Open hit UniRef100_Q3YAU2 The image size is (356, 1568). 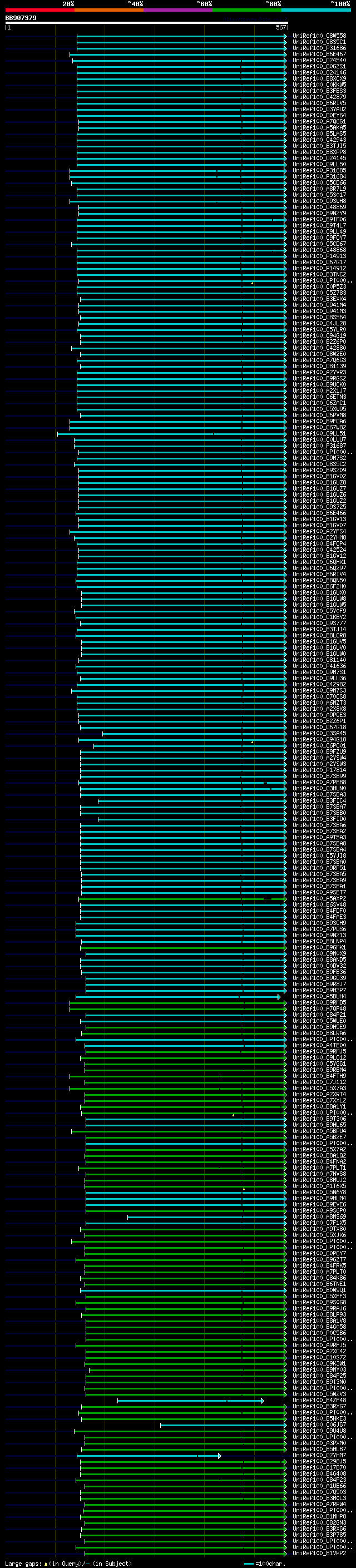pos(319,109)
